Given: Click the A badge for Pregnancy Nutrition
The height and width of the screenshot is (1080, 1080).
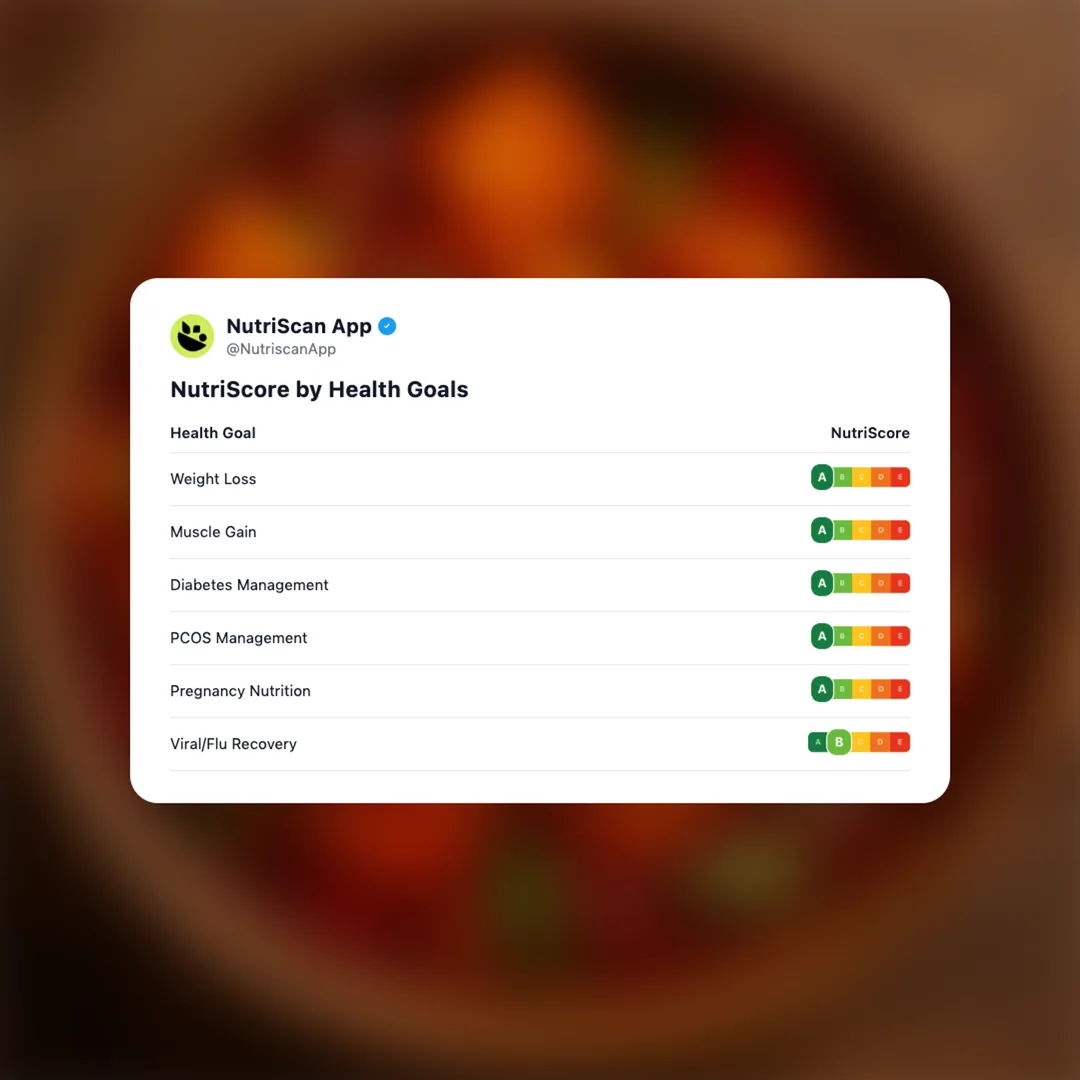Looking at the screenshot, I should pos(822,689).
